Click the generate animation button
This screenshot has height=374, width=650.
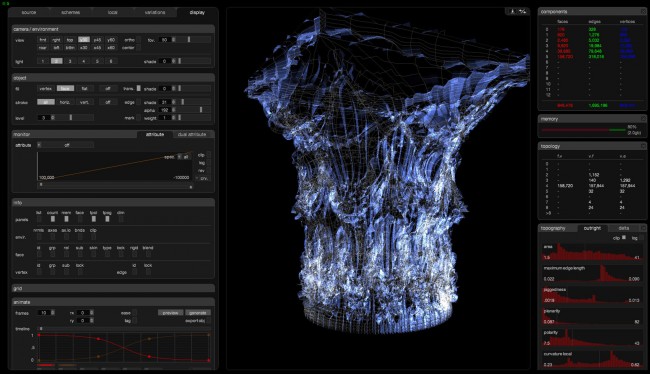pos(198,313)
